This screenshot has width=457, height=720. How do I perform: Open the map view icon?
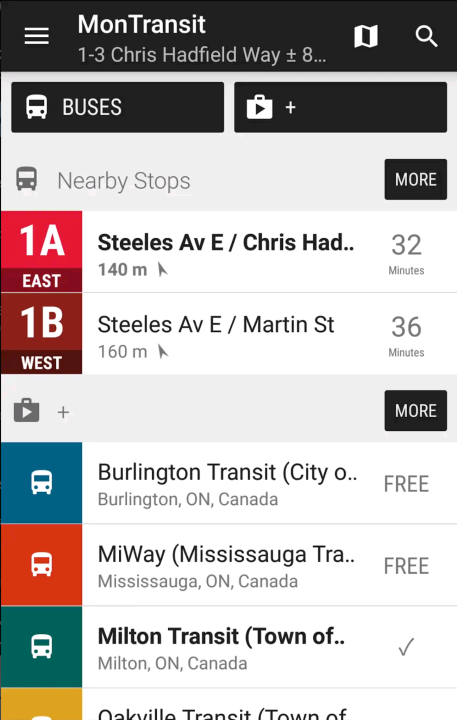366,36
